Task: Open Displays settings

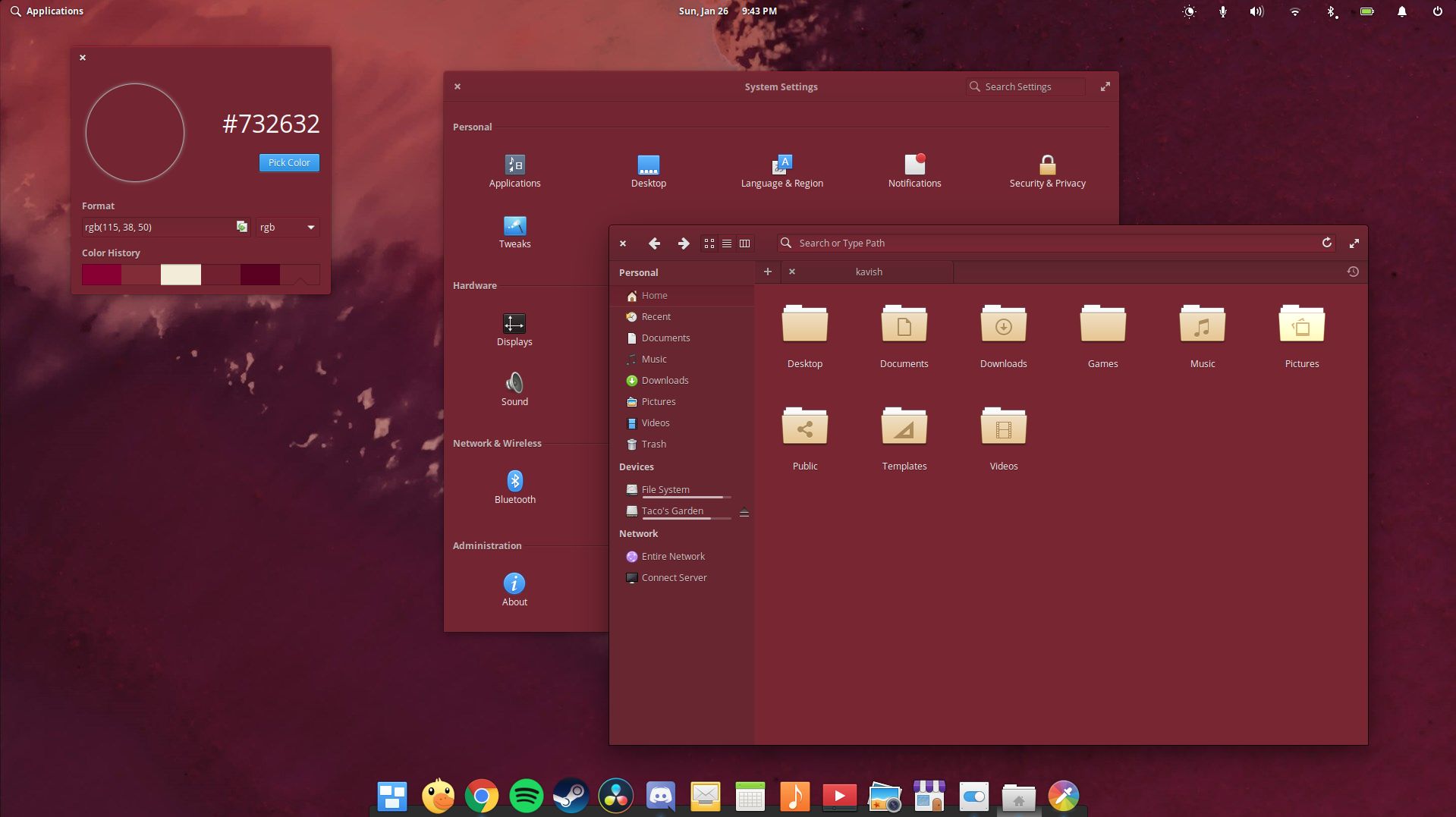Action: [514, 329]
